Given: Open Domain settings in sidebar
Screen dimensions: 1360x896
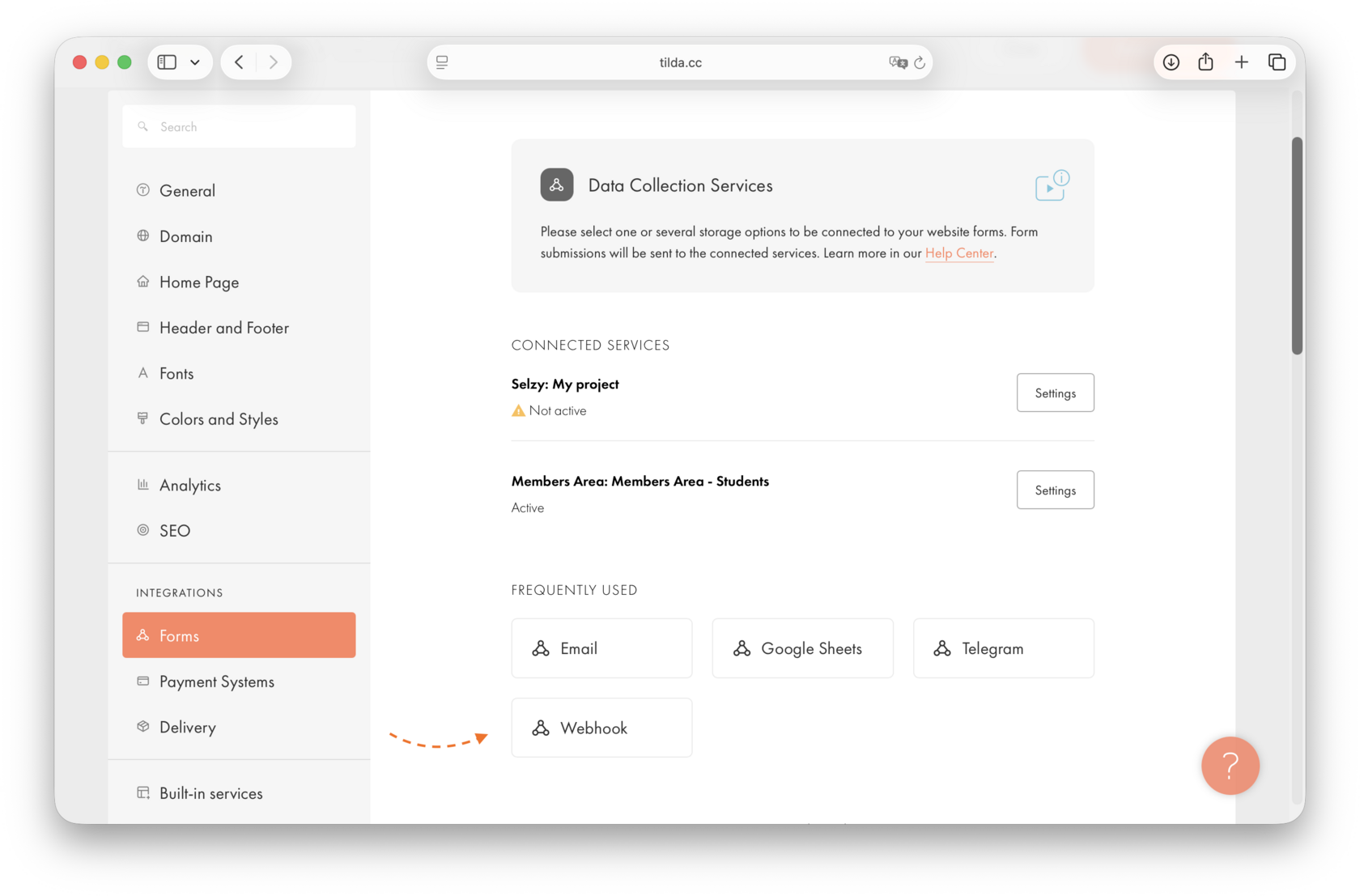Looking at the screenshot, I should [x=239, y=236].
